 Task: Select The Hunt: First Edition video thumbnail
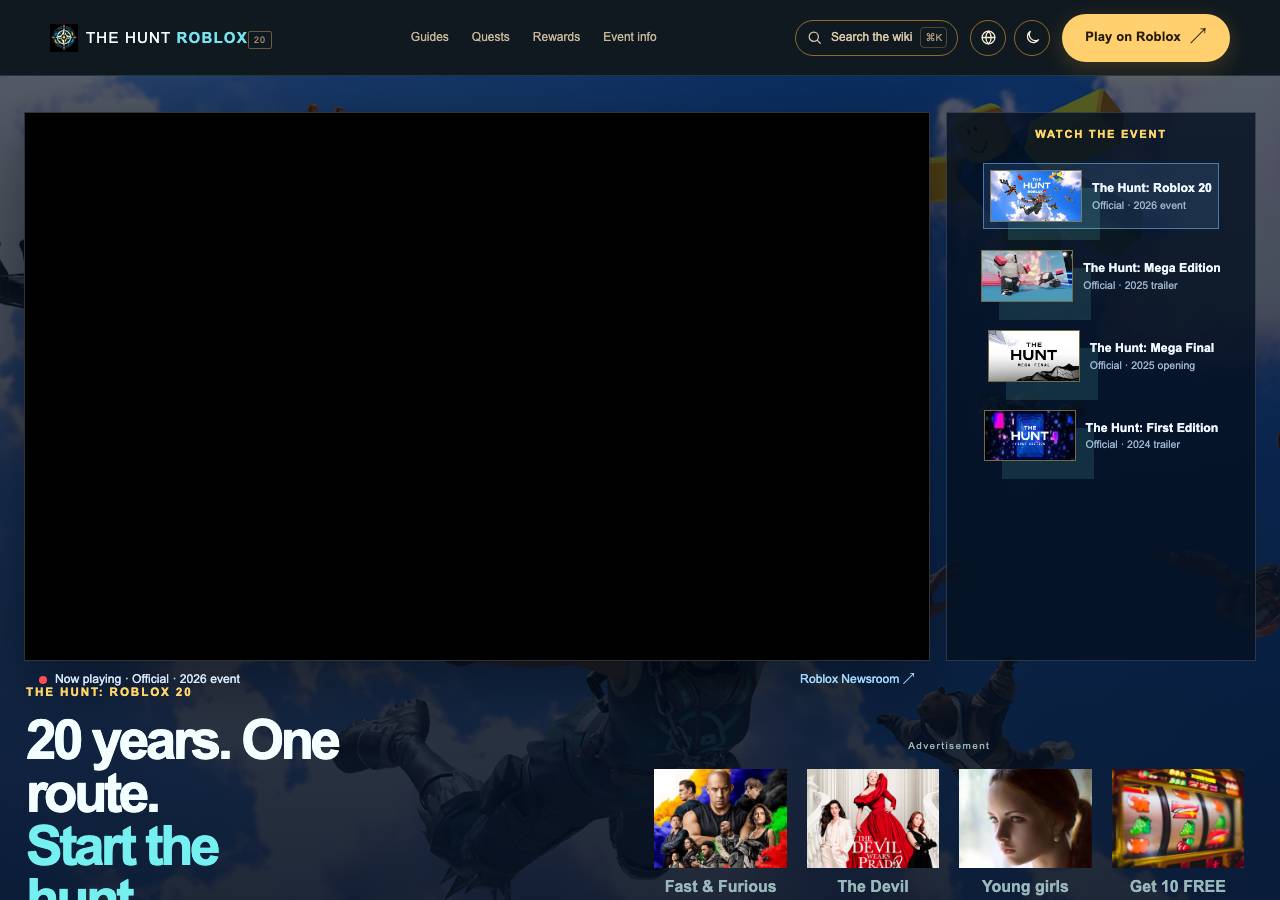click(1030, 436)
